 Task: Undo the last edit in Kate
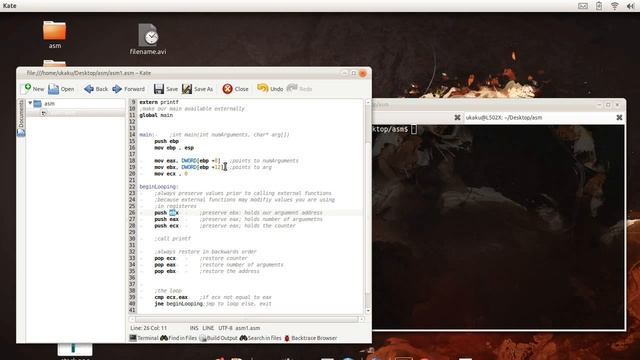(x=270, y=89)
